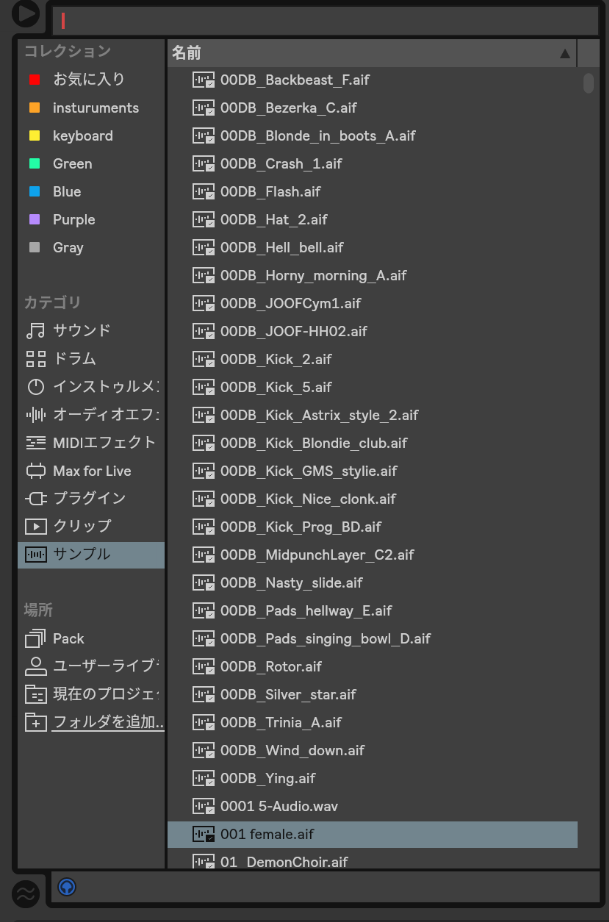Open the ドラム category

[74, 358]
